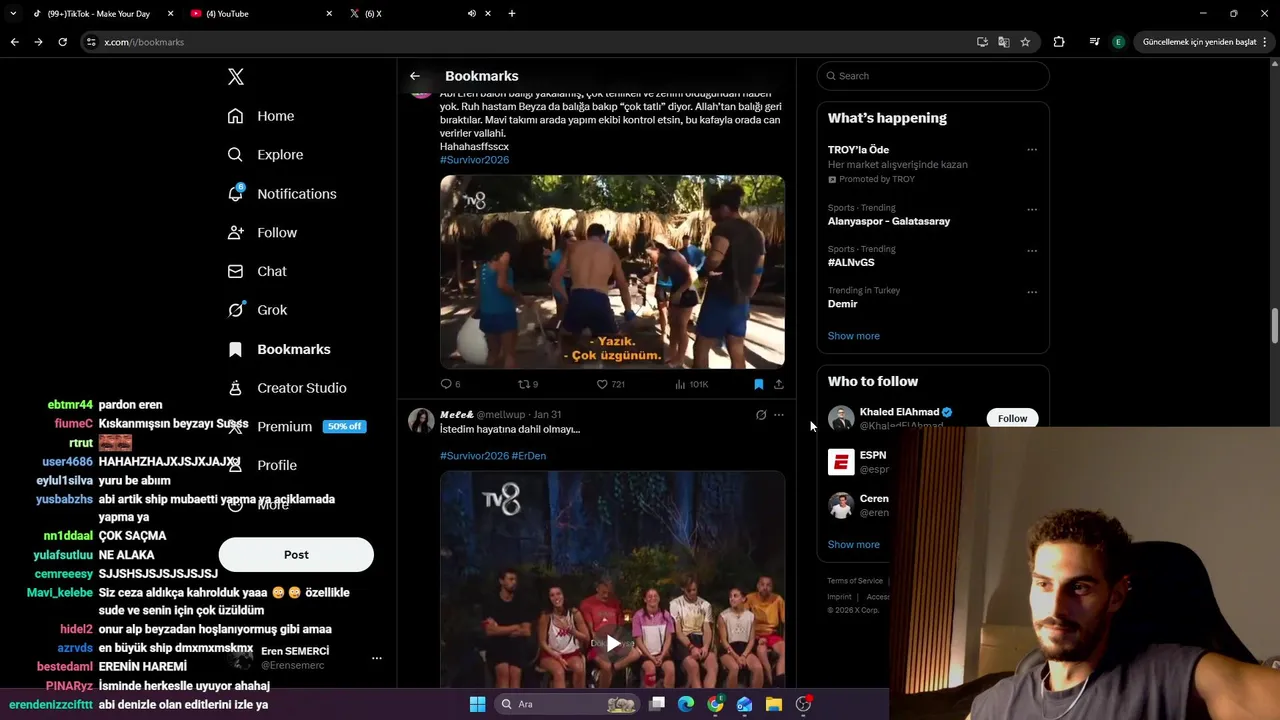This screenshot has height=720, width=1280.
Task: Open the Windows Start menu
Action: point(477,704)
